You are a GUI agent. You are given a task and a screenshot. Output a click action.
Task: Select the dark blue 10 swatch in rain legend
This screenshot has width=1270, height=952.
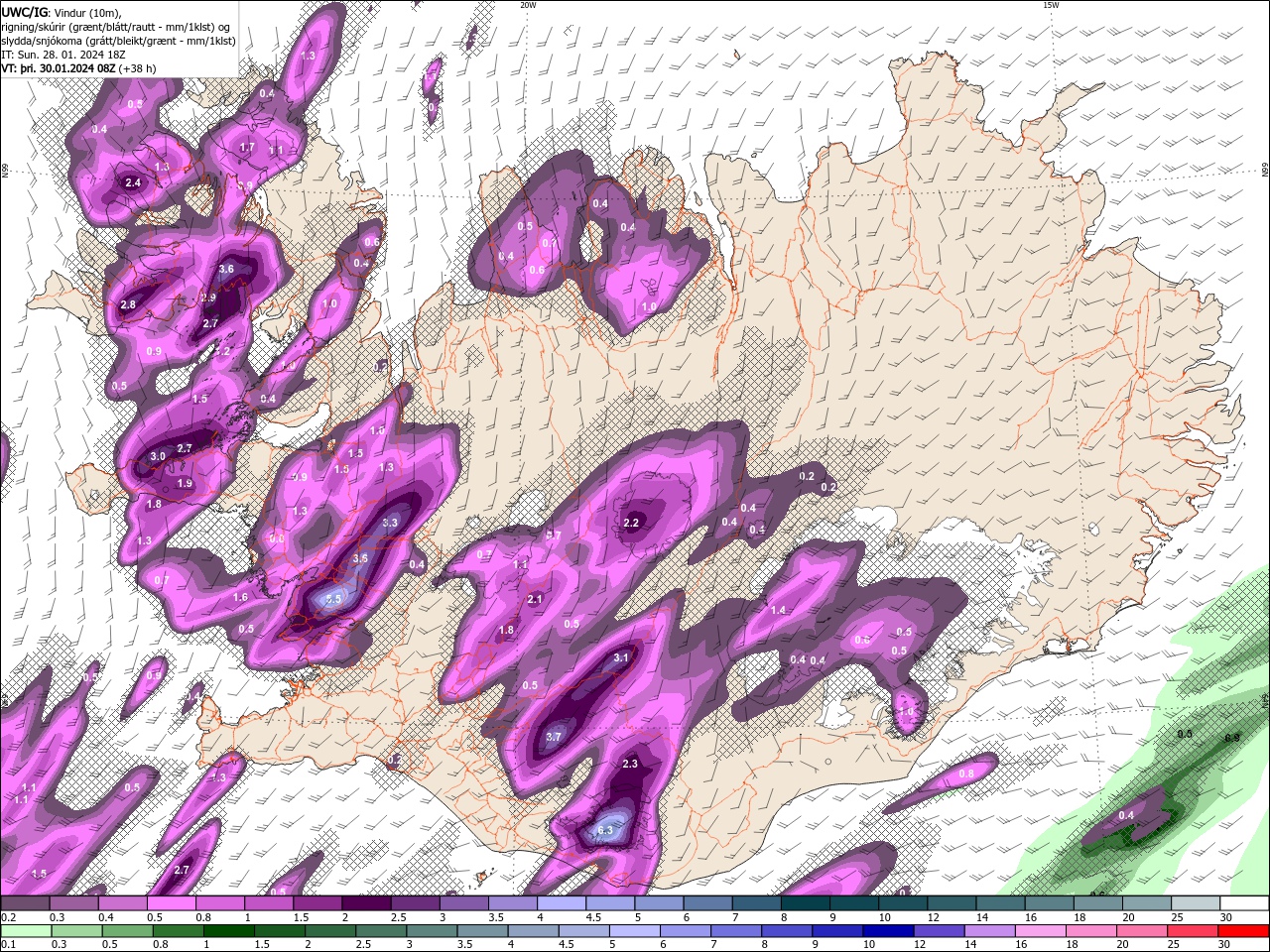(x=888, y=931)
